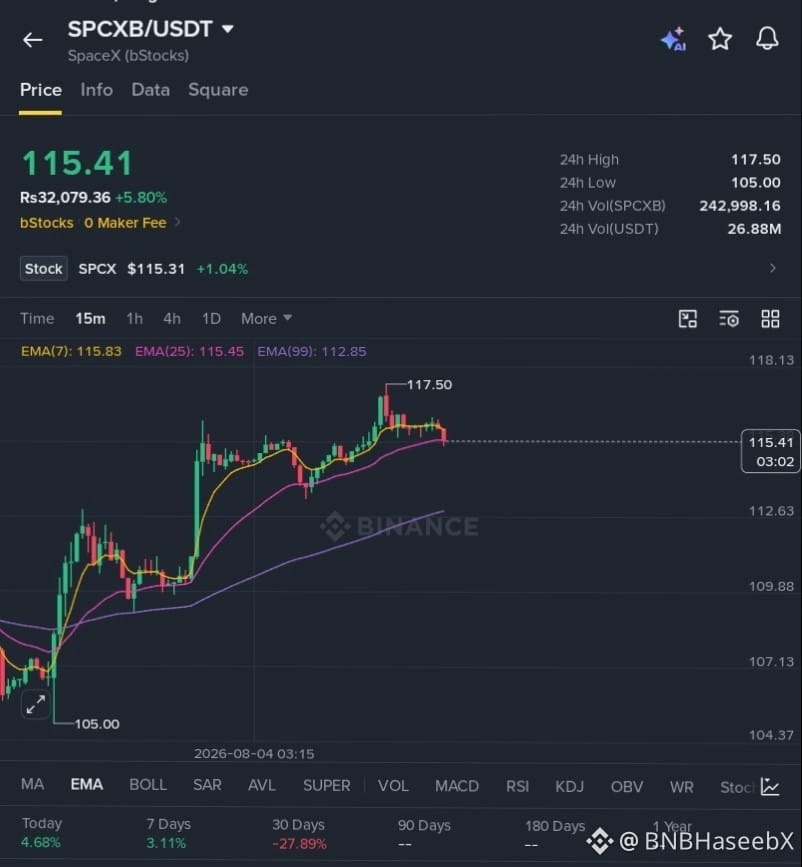Image resolution: width=802 pixels, height=867 pixels.
Task: Open the AI assistant sparkle icon
Action: 674,39
